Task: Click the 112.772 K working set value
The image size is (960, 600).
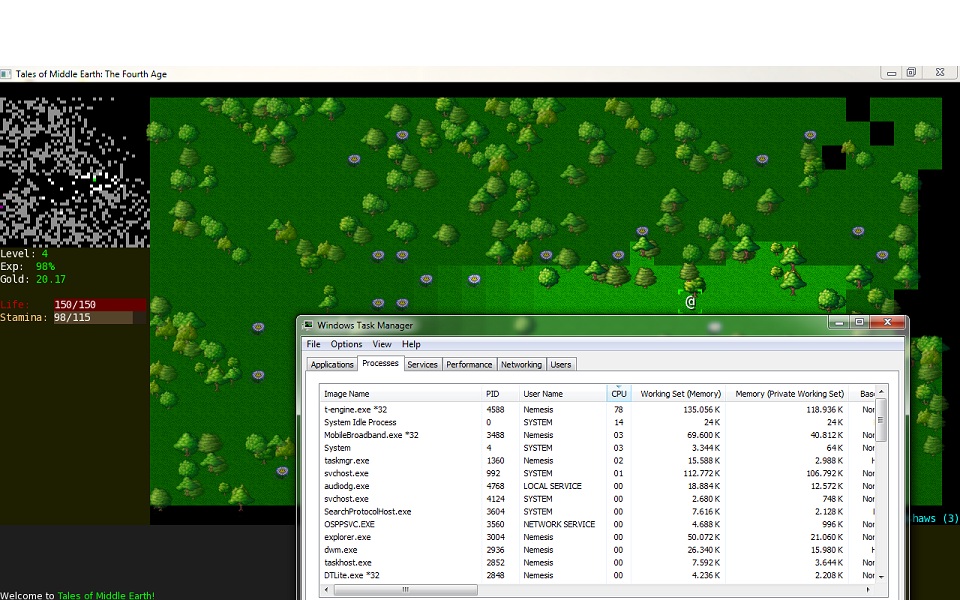Action: [x=702, y=473]
